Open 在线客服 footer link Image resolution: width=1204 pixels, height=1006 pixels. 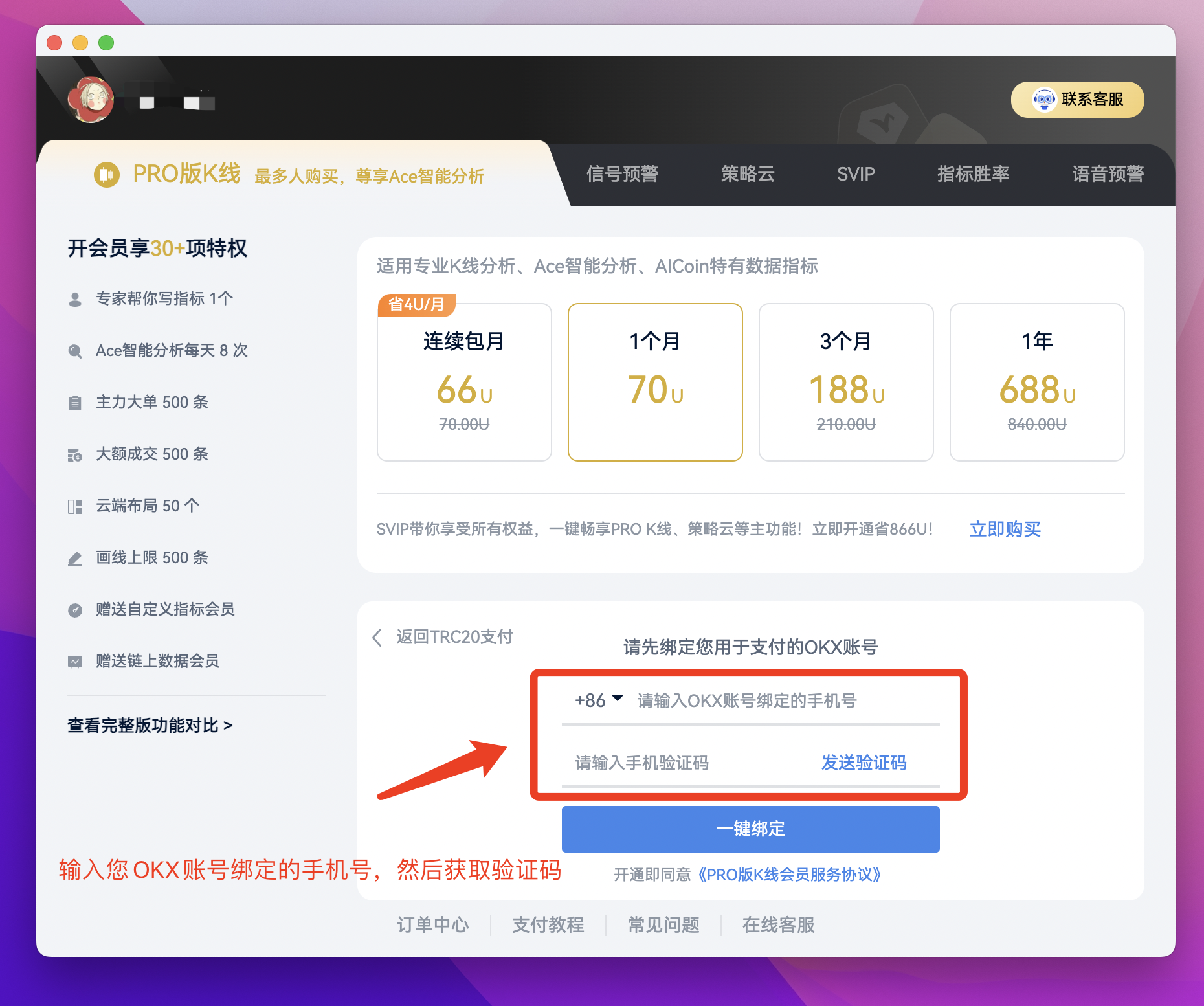(x=779, y=924)
